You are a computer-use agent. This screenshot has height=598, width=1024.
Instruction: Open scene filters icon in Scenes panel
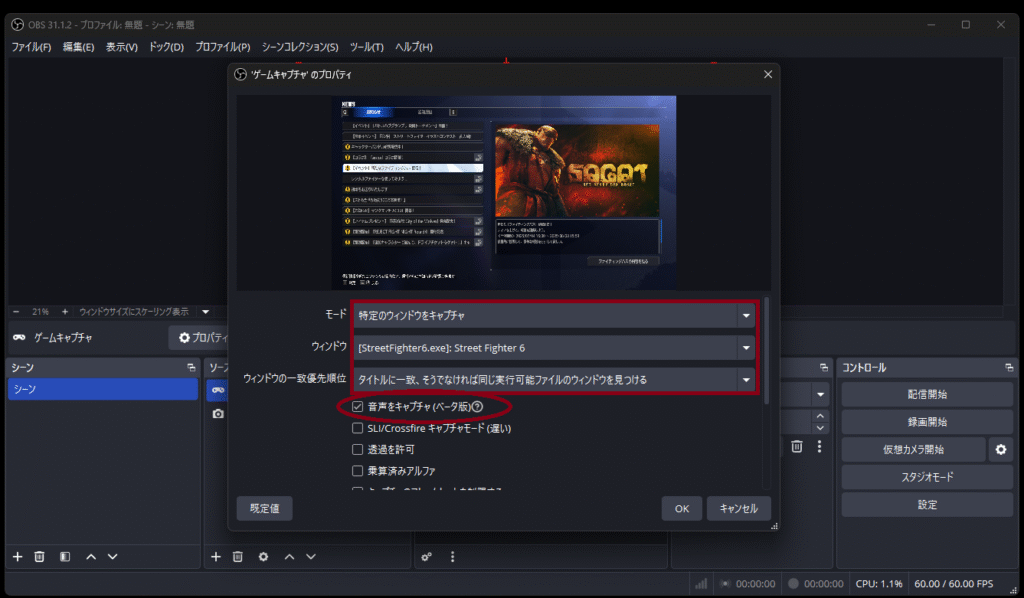click(x=65, y=557)
